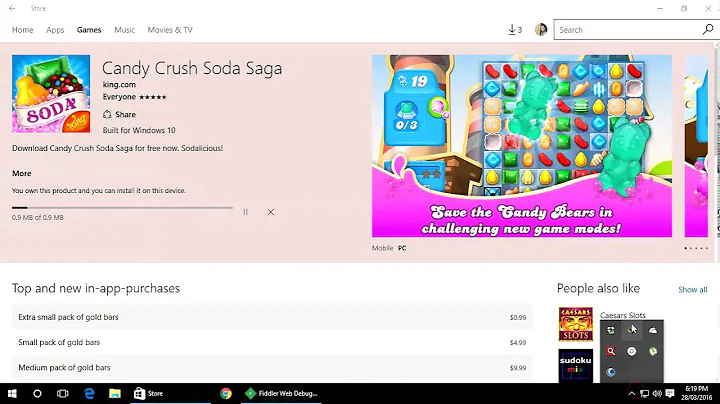
Task: Click the screenshot pagination dots
Action: click(696, 248)
